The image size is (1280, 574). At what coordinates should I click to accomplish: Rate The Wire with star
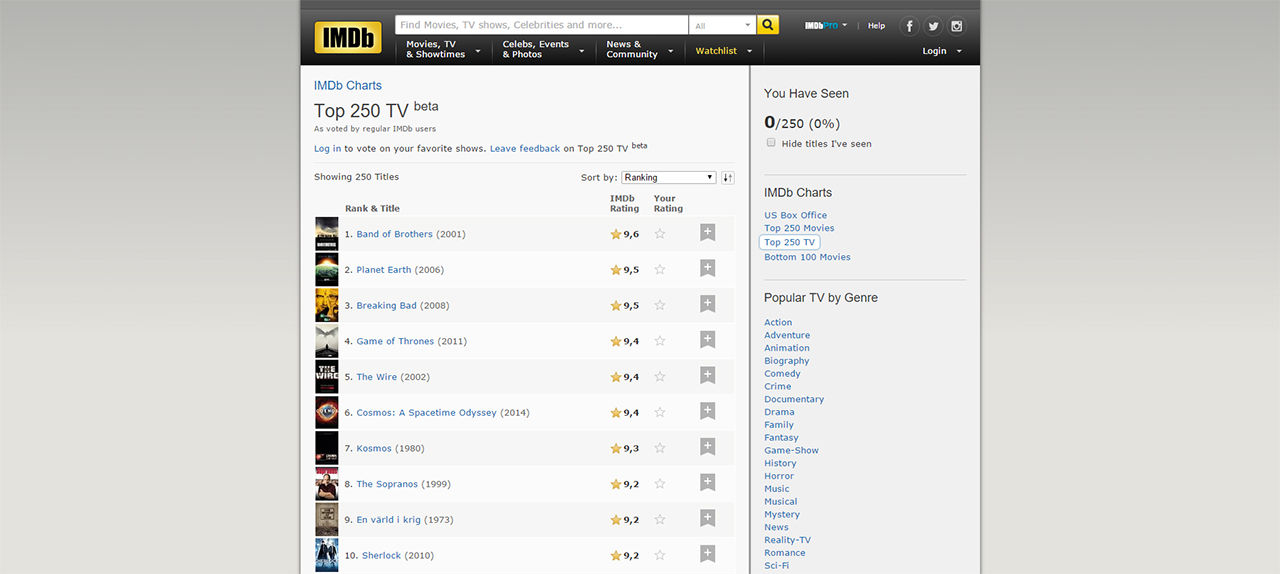[x=660, y=377]
